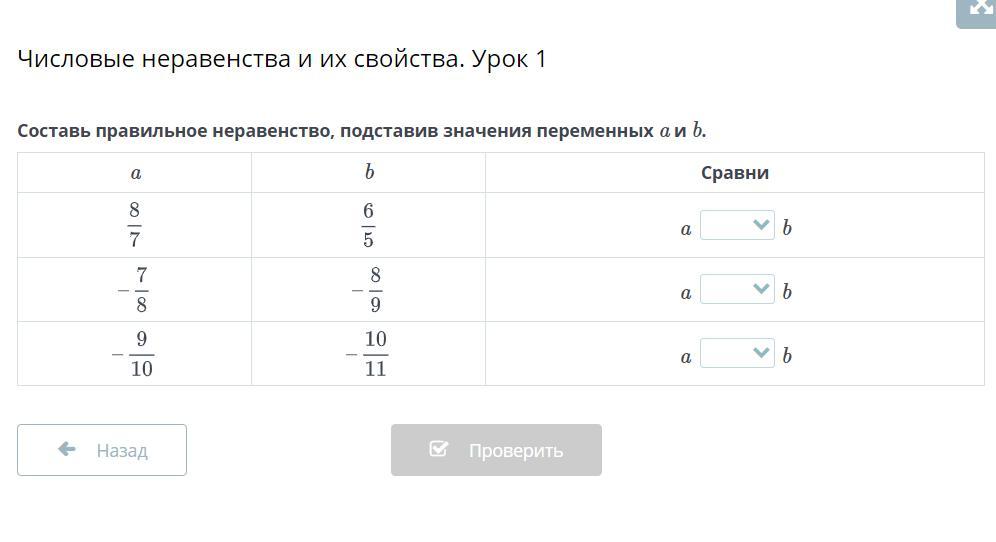Click the fullscreen expand icon at top right
The image size is (996, 542).
tap(980, 9)
